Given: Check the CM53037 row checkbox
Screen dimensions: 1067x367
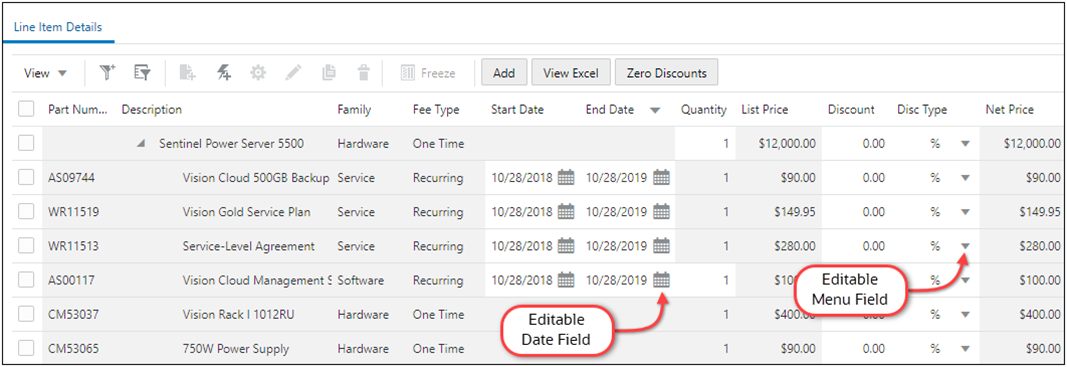Looking at the screenshot, I should pyautogui.click(x=26, y=315).
